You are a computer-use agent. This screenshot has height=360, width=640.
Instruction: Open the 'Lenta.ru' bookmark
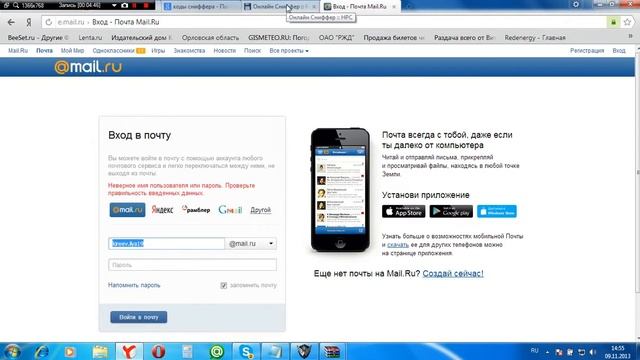(90, 38)
